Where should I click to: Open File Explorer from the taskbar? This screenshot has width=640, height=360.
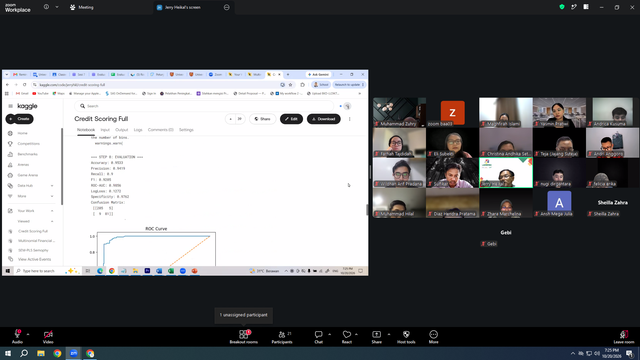tap(41, 353)
